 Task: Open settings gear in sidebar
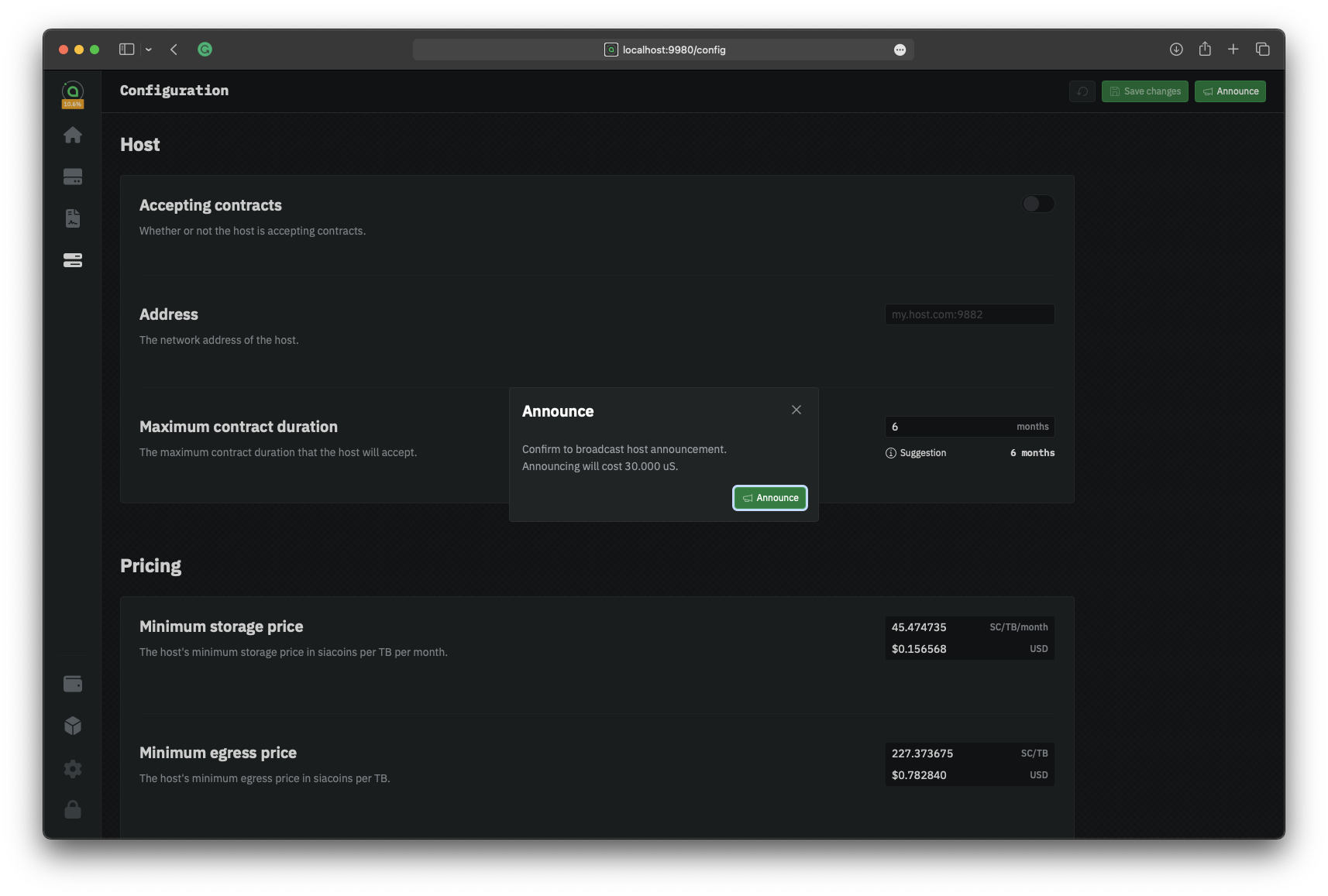pyautogui.click(x=73, y=768)
